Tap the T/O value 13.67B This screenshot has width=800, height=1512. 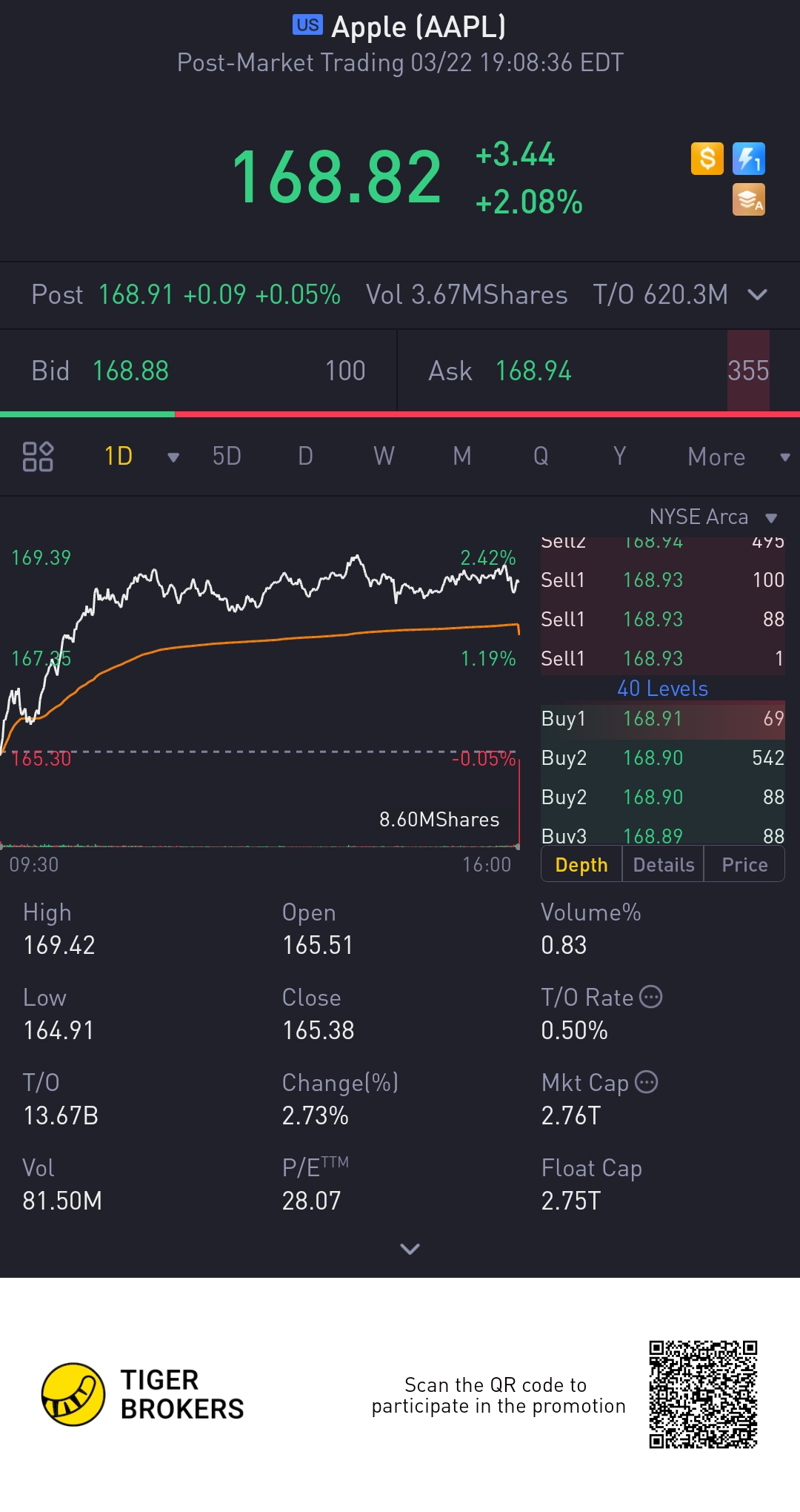(x=61, y=1116)
